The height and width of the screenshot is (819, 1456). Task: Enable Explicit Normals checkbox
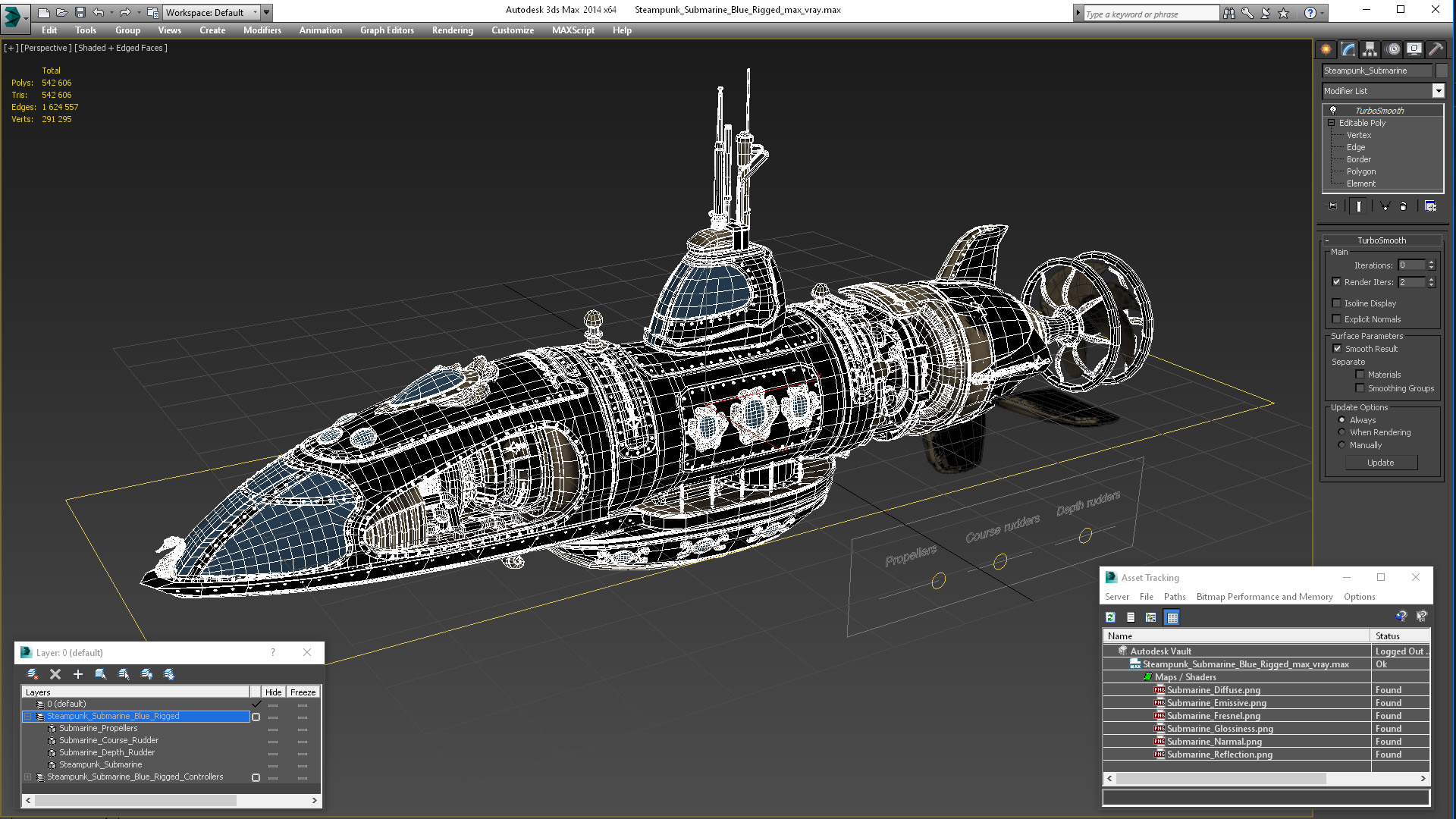pos(1336,318)
